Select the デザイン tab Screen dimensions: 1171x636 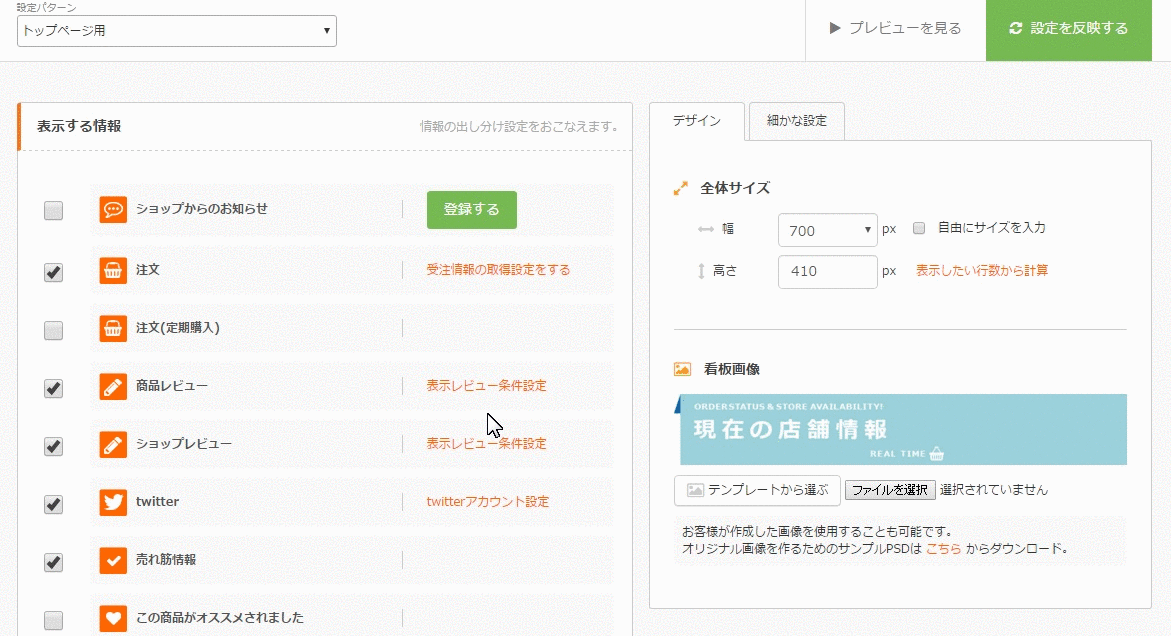point(696,121)
